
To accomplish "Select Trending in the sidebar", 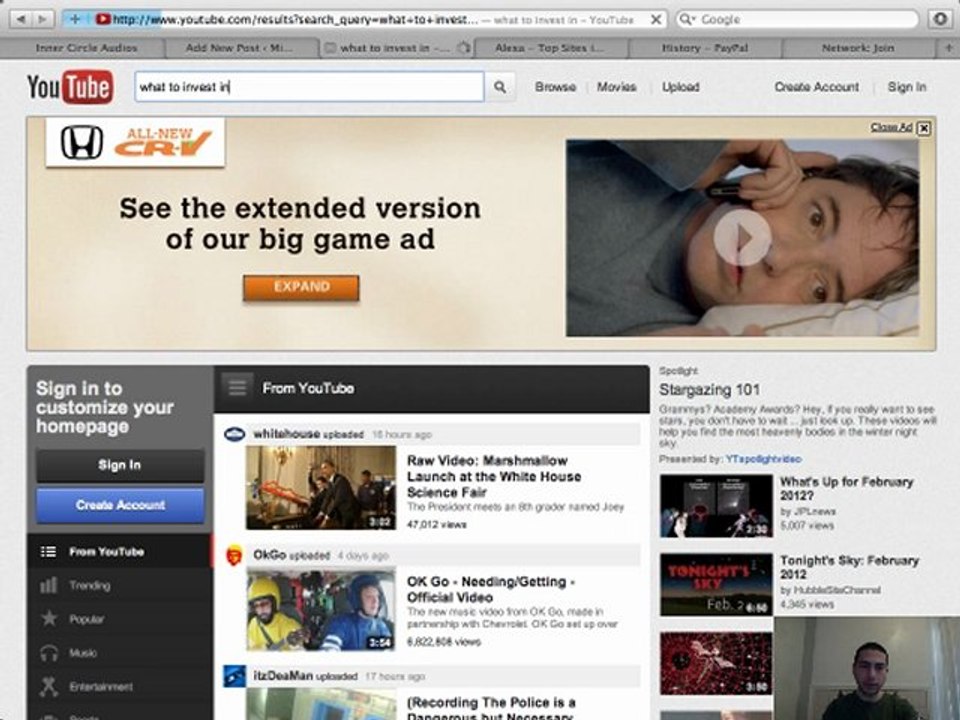I will 120,585.
